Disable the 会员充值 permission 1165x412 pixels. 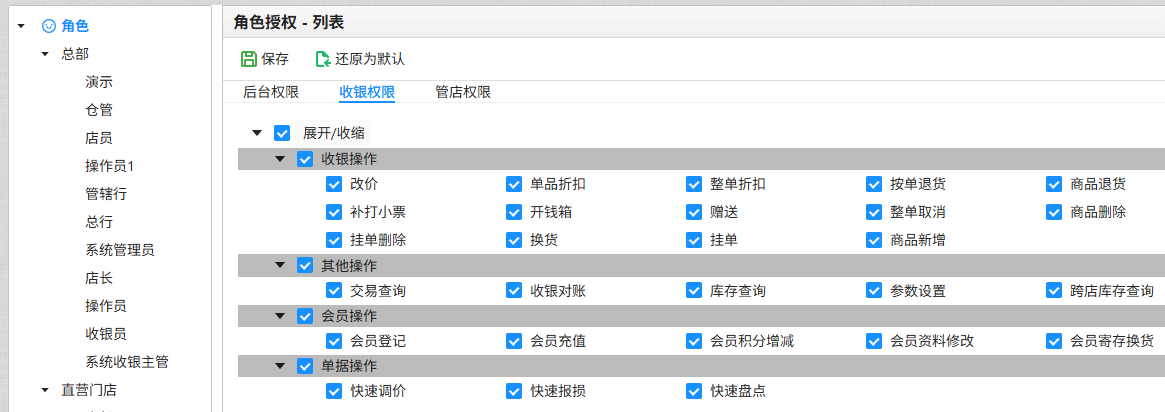pyautogui.click(x=513, y=341)
